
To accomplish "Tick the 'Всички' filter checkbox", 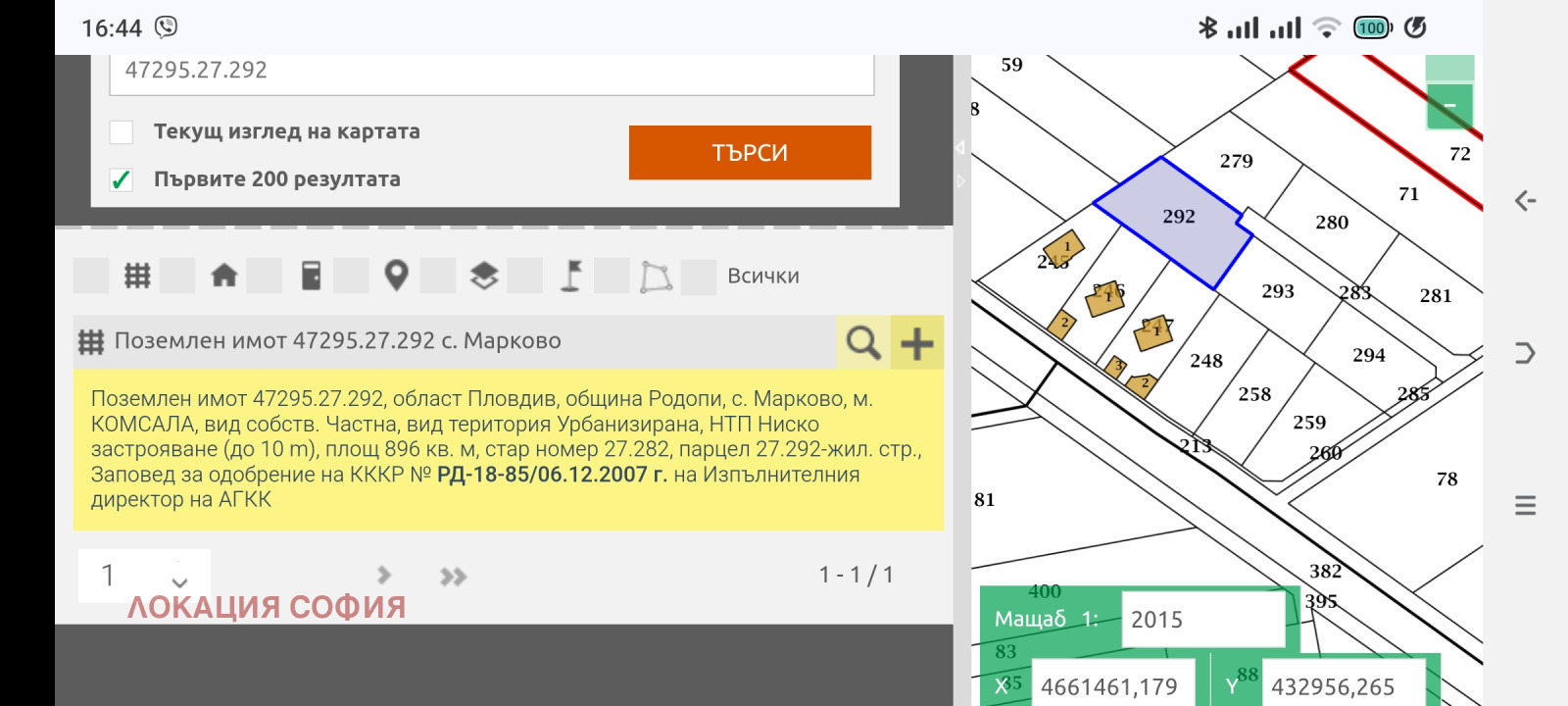I will 698,277.
